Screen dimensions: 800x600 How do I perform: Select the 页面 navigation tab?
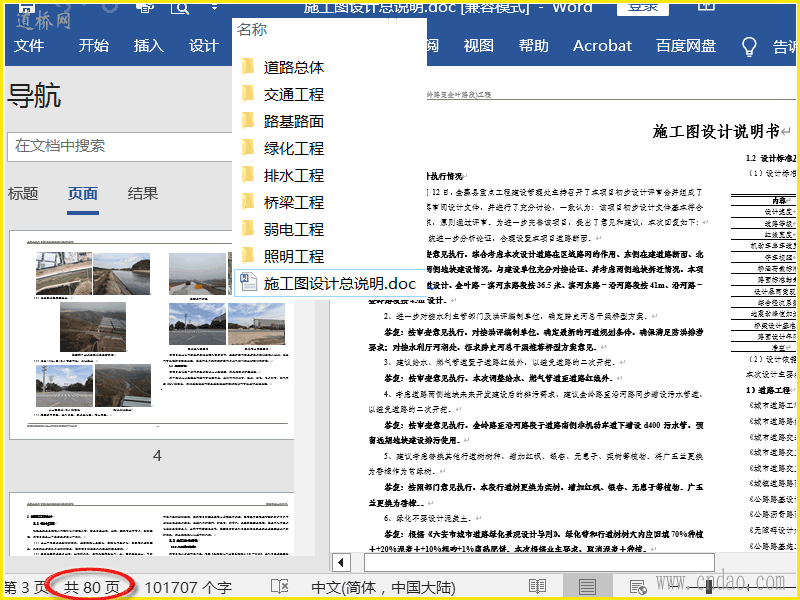(83, 194)
